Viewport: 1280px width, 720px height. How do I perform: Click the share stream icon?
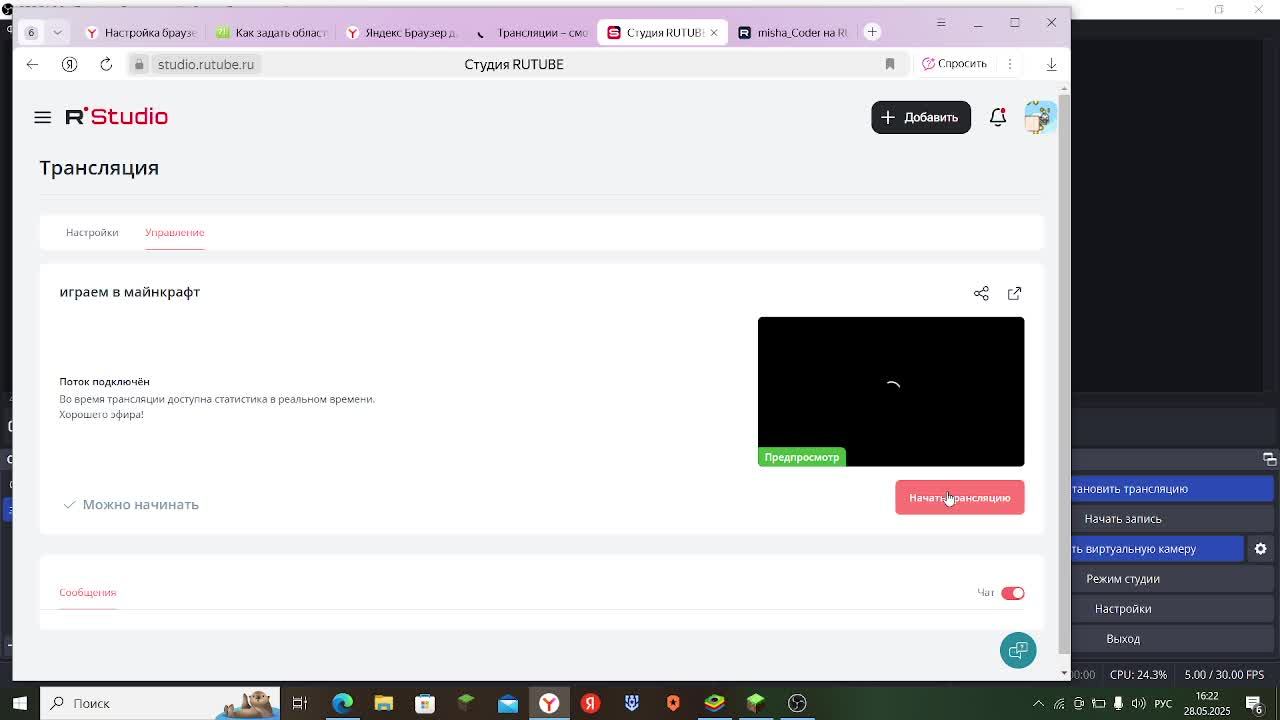981,293
